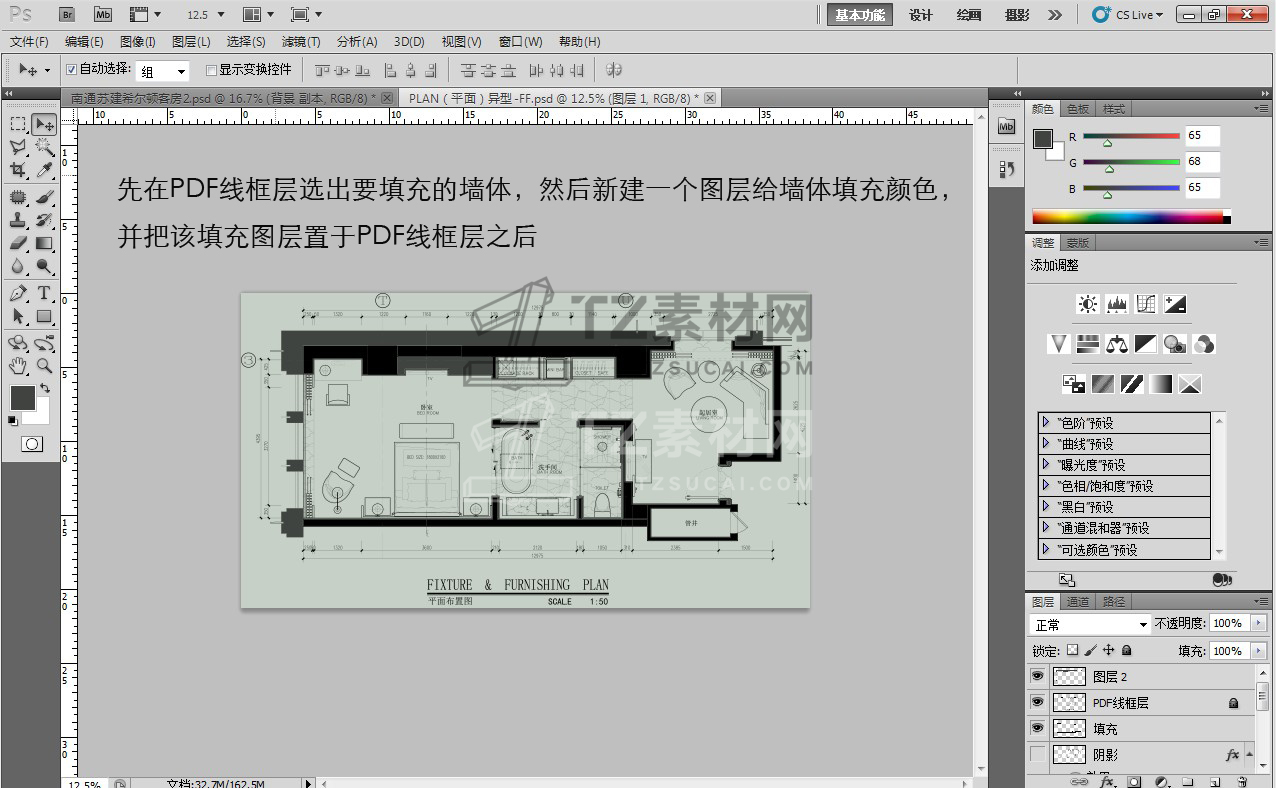Viewport: 1276px width, 788px height.
Task: Hide the PDF线框层 layer eye
Action: click(1037, 702)
